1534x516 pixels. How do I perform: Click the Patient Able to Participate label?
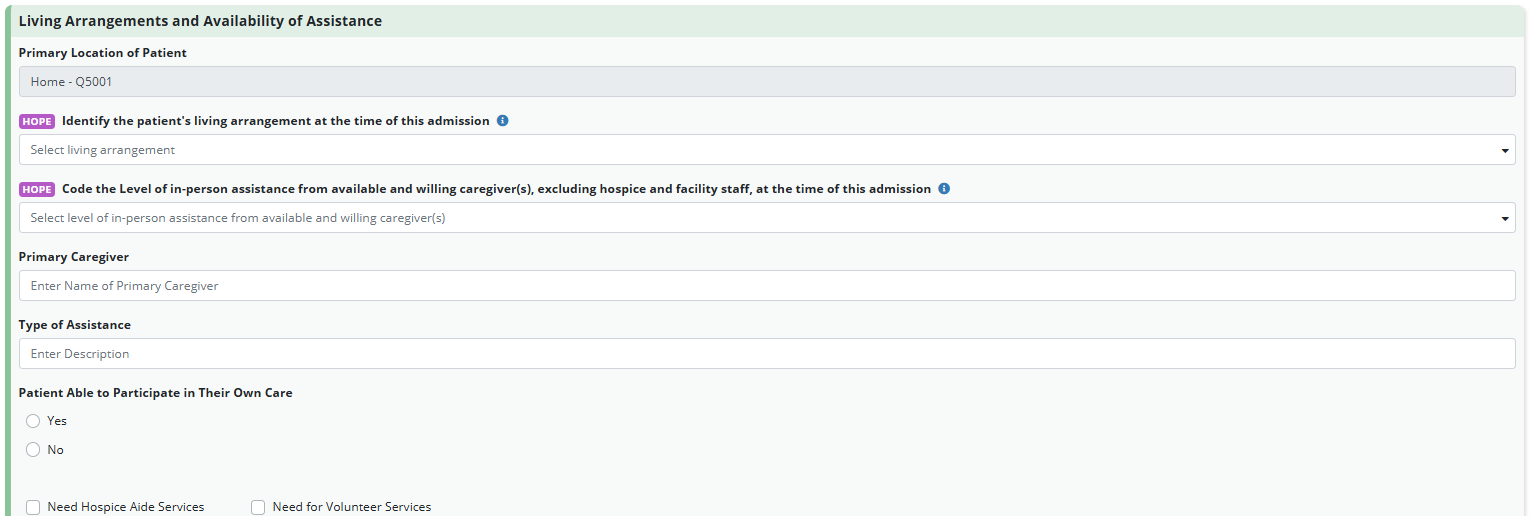(x=156, y=393)
